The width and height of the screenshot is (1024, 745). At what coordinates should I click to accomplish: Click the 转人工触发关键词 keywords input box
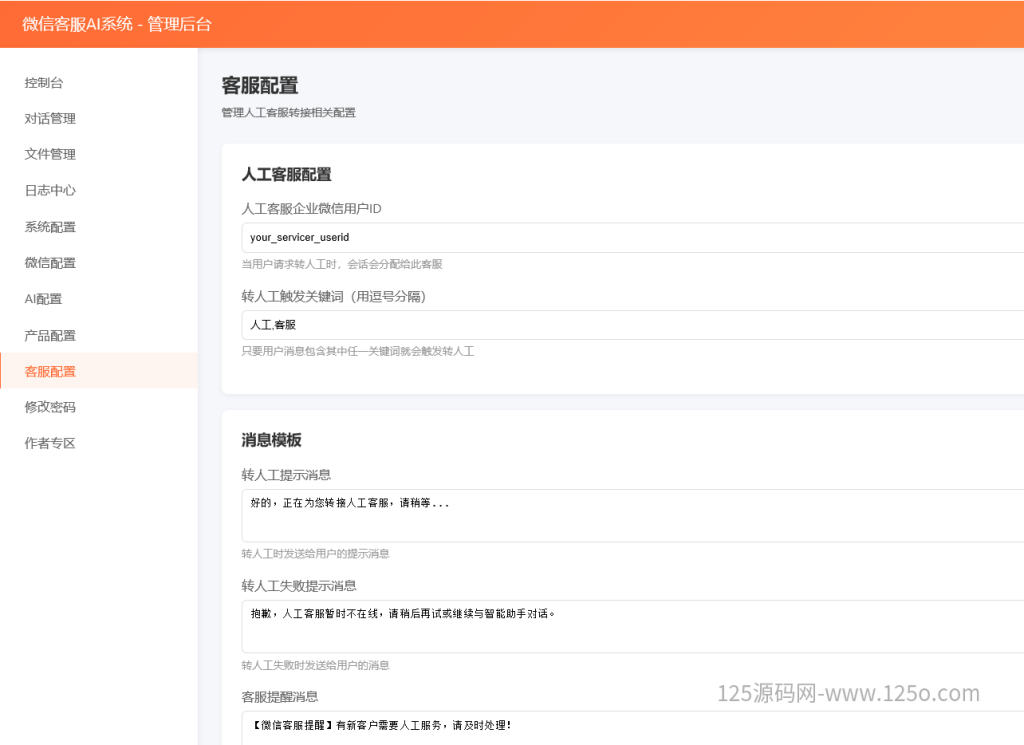632,325
